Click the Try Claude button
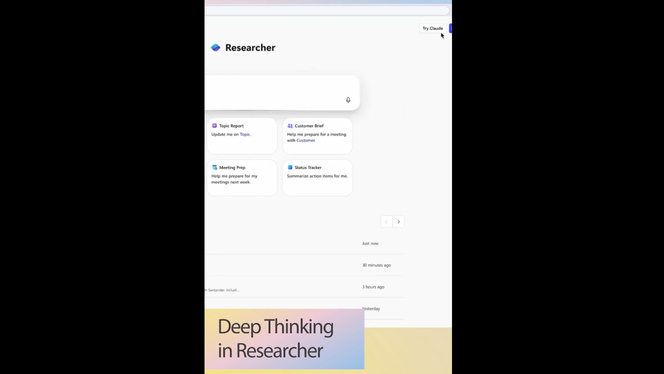 coord(432,28)
